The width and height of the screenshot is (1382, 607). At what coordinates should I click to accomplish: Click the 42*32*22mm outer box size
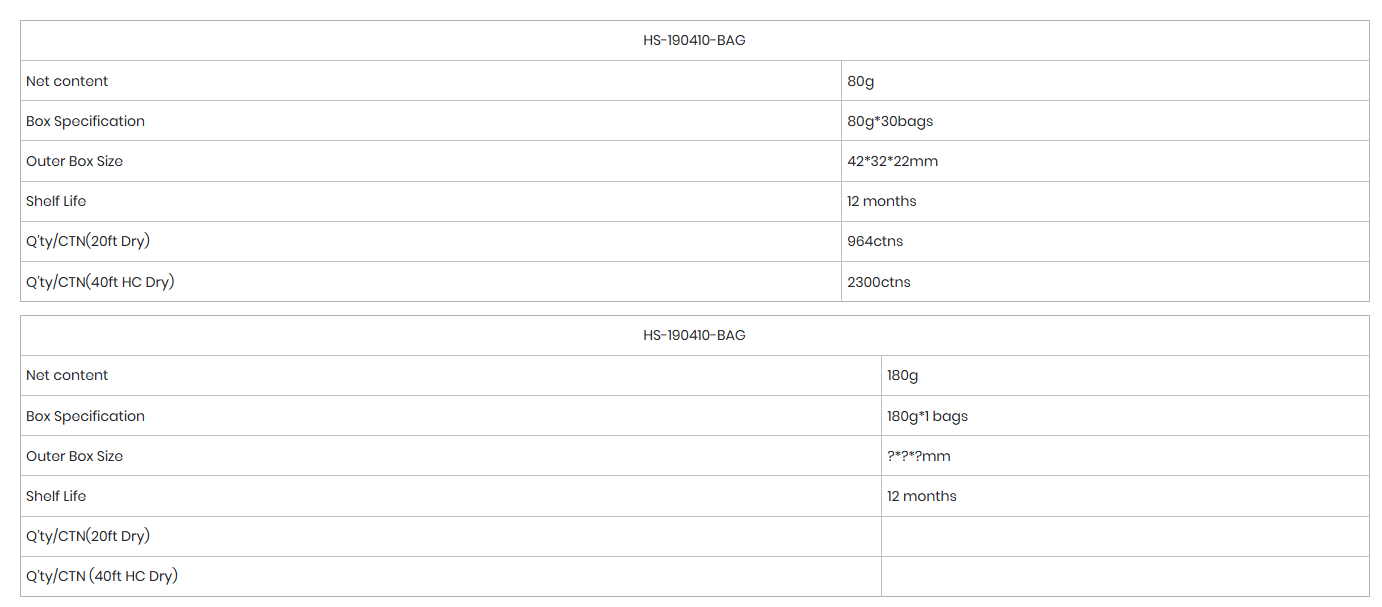point(892,161)
